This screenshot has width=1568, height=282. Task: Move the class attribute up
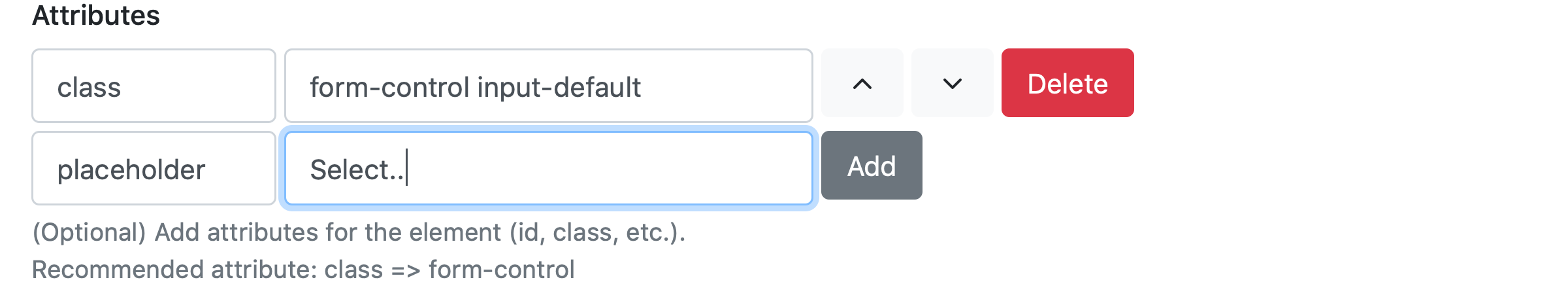coord(862,83)
